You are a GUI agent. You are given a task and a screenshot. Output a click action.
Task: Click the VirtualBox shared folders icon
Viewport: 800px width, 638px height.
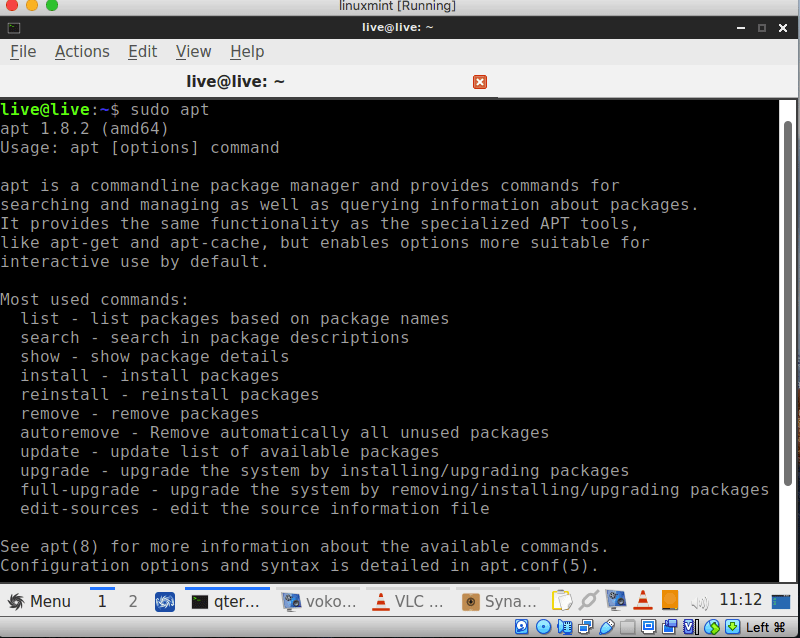(628, 626)
